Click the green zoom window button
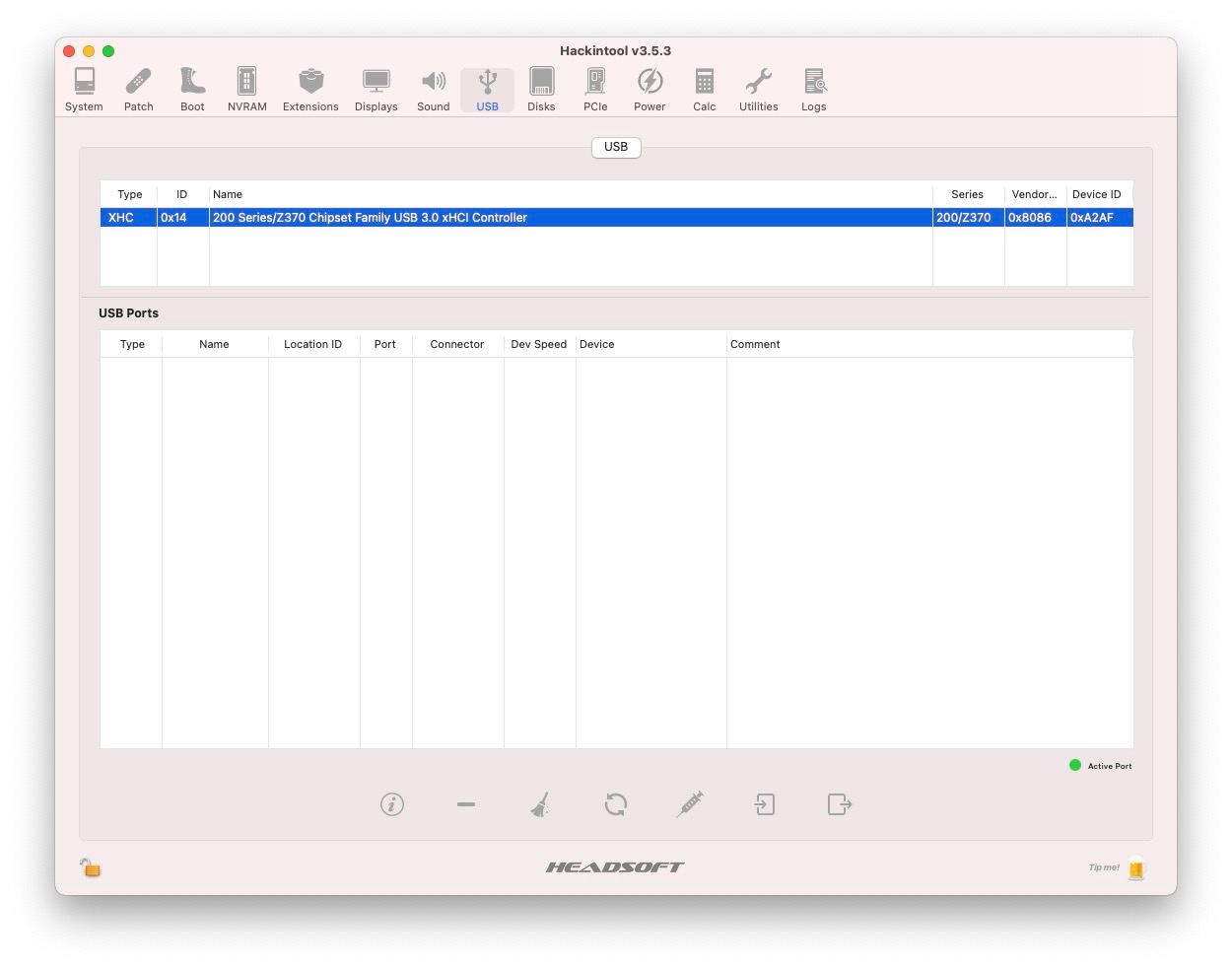The width and height of the screenshot is (1232, 968). (108, 51)
